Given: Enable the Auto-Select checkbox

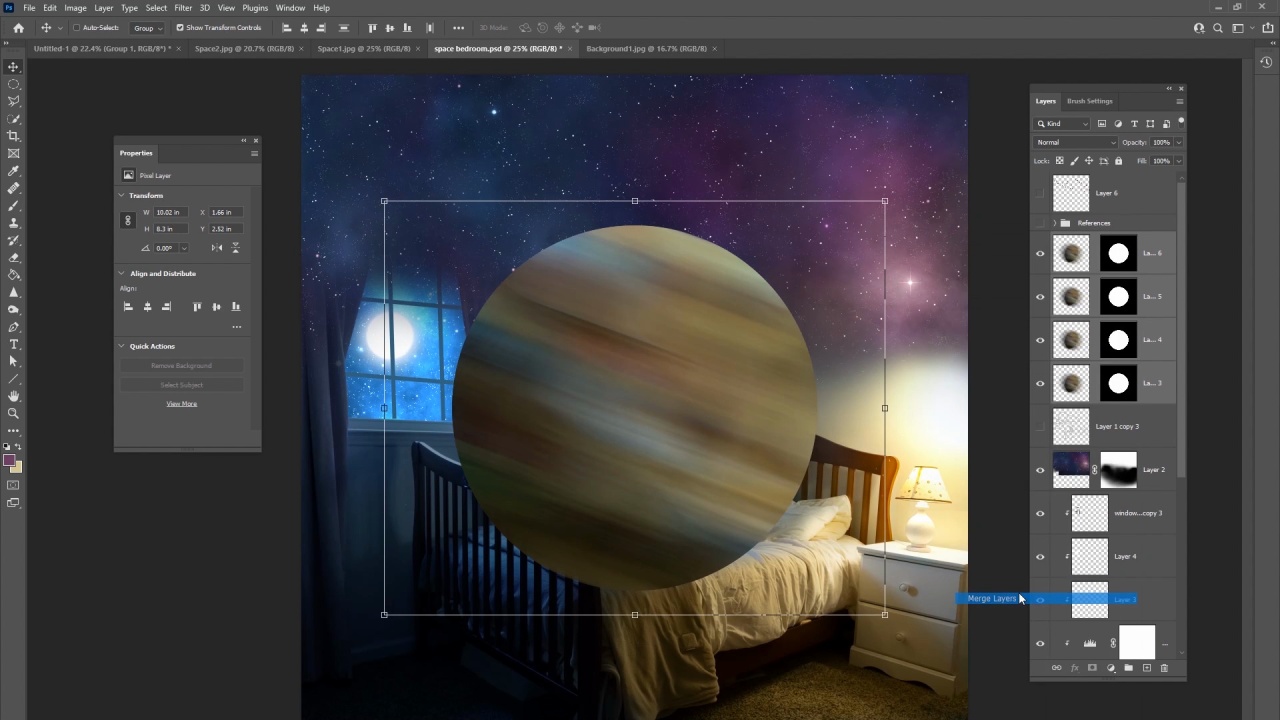Looking at the screenshot, I should click(x=77, y=28).
